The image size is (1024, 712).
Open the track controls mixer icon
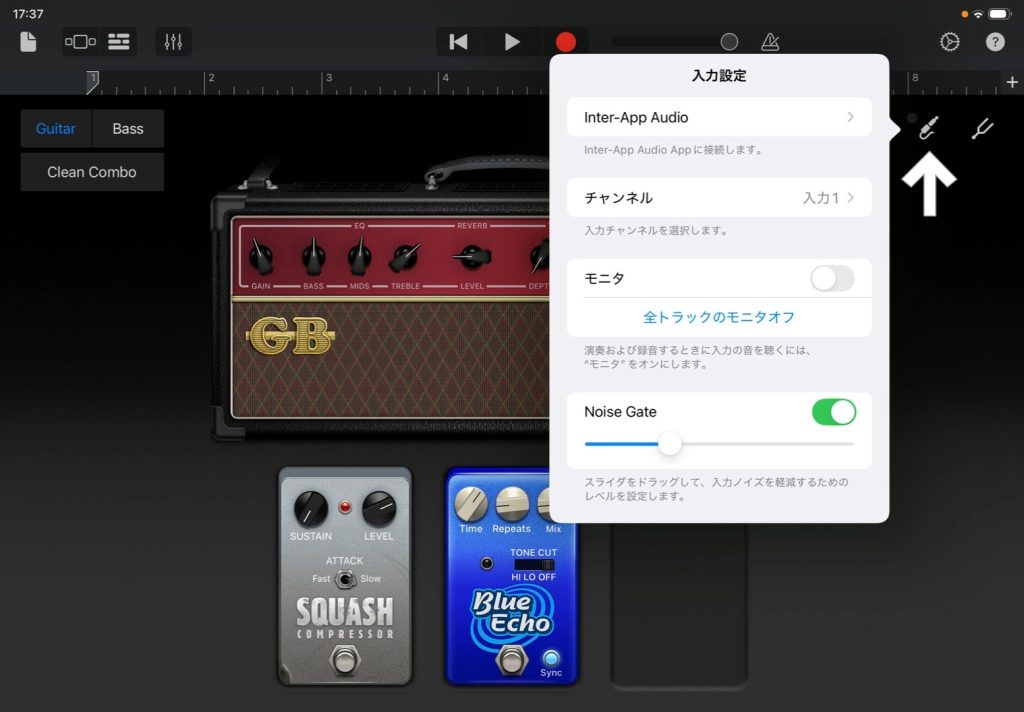point(173,42)
